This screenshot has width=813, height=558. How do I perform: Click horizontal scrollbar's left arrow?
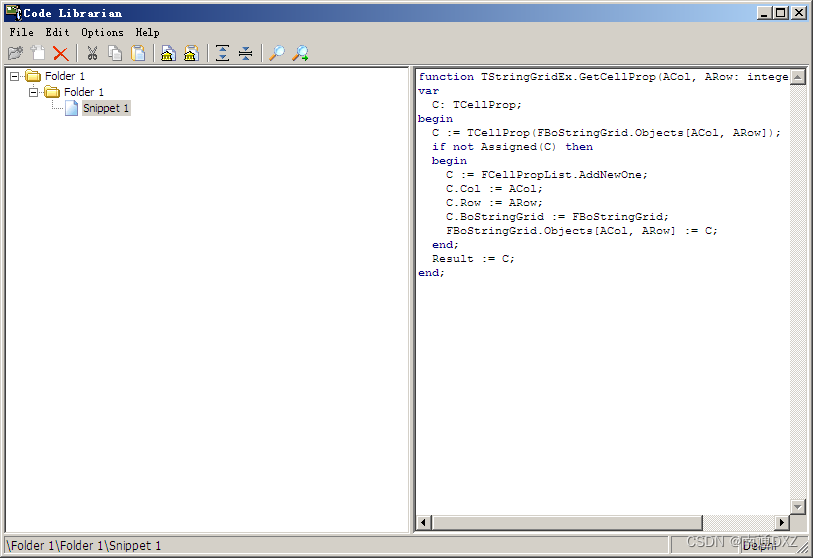(x=424, y=522)
